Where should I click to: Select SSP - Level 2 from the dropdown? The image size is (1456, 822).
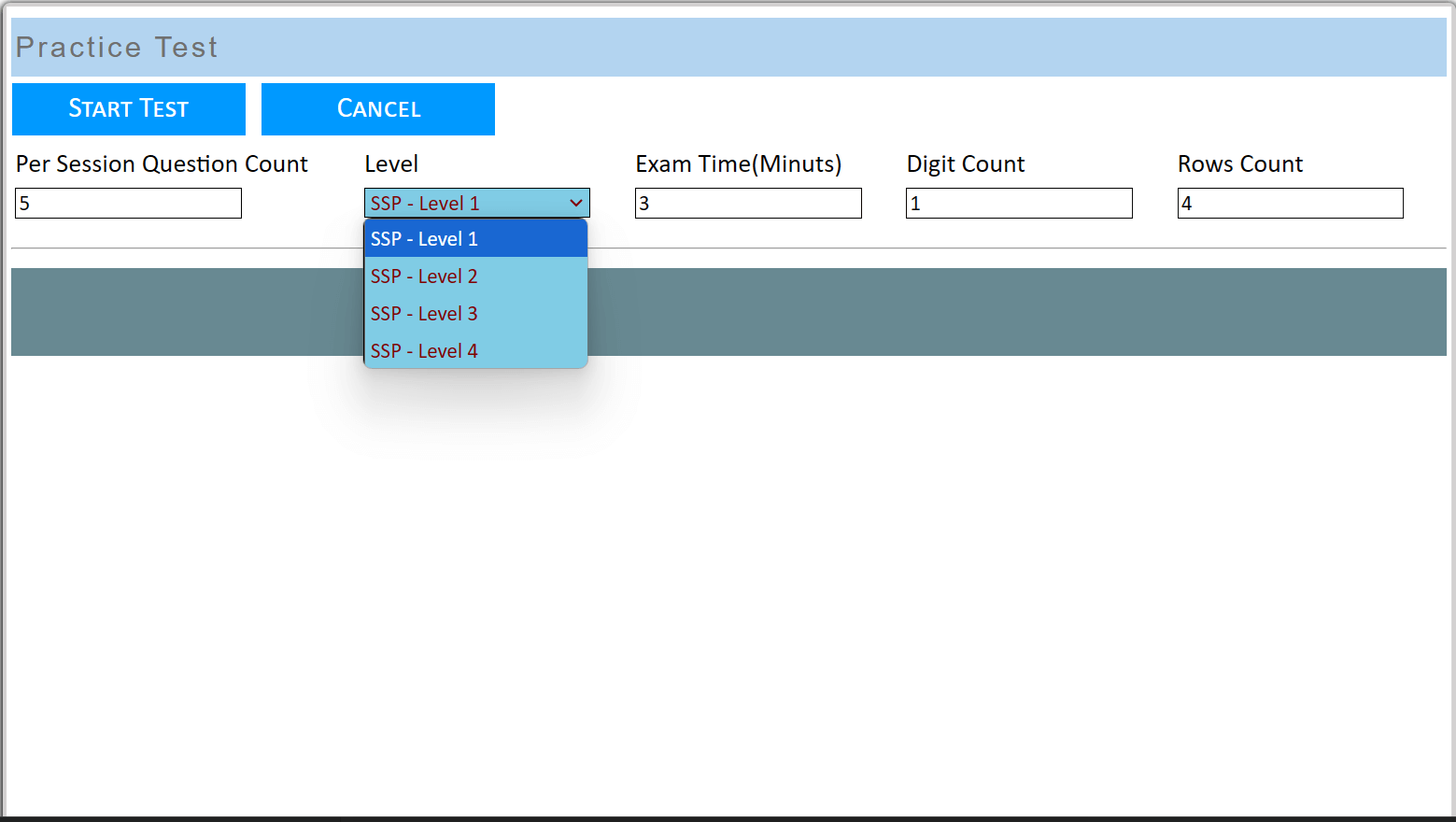click(x=423, y=276)
